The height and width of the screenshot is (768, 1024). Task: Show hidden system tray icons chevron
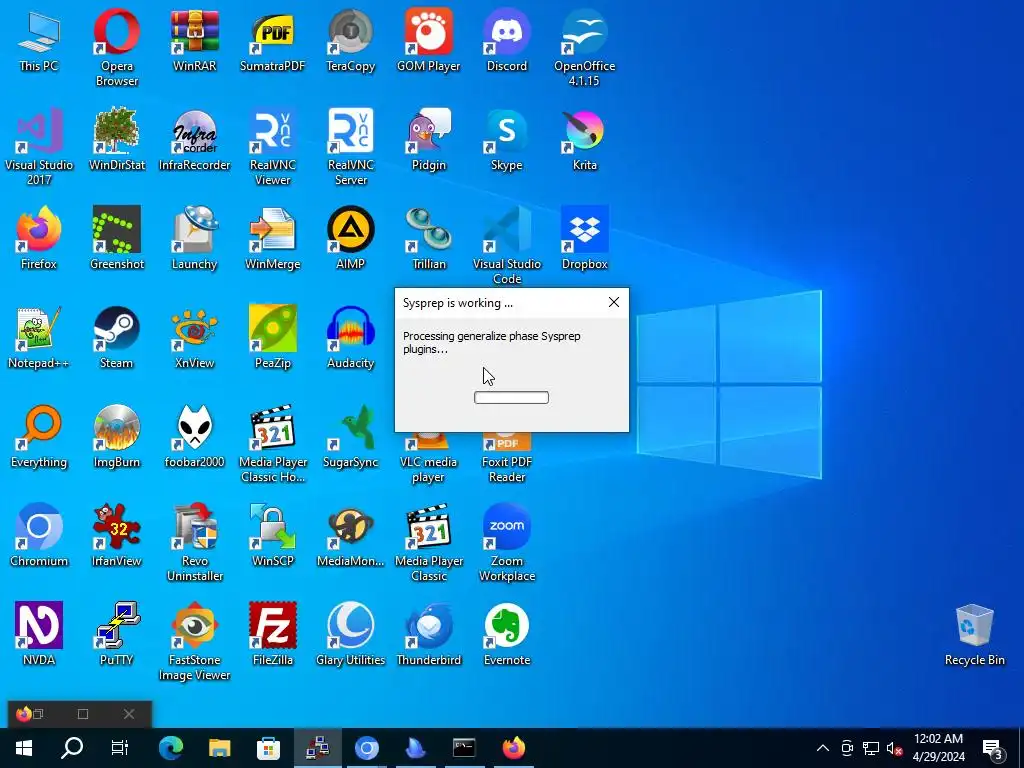pos(823,748)
